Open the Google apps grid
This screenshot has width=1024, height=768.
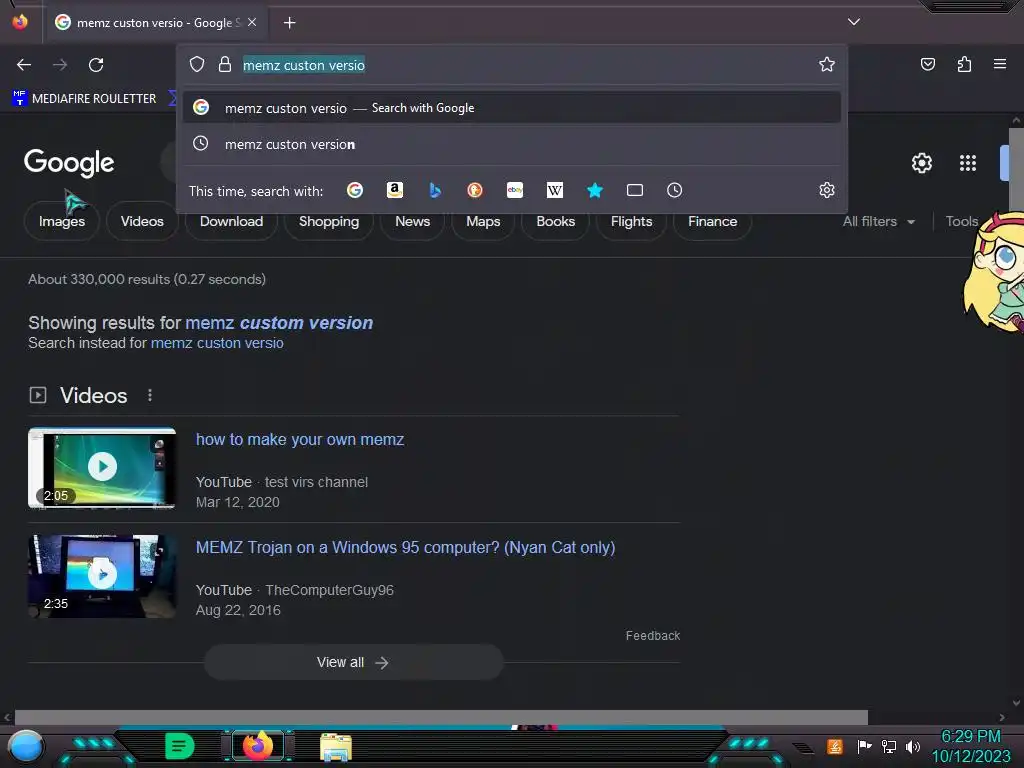click(968, 163)
